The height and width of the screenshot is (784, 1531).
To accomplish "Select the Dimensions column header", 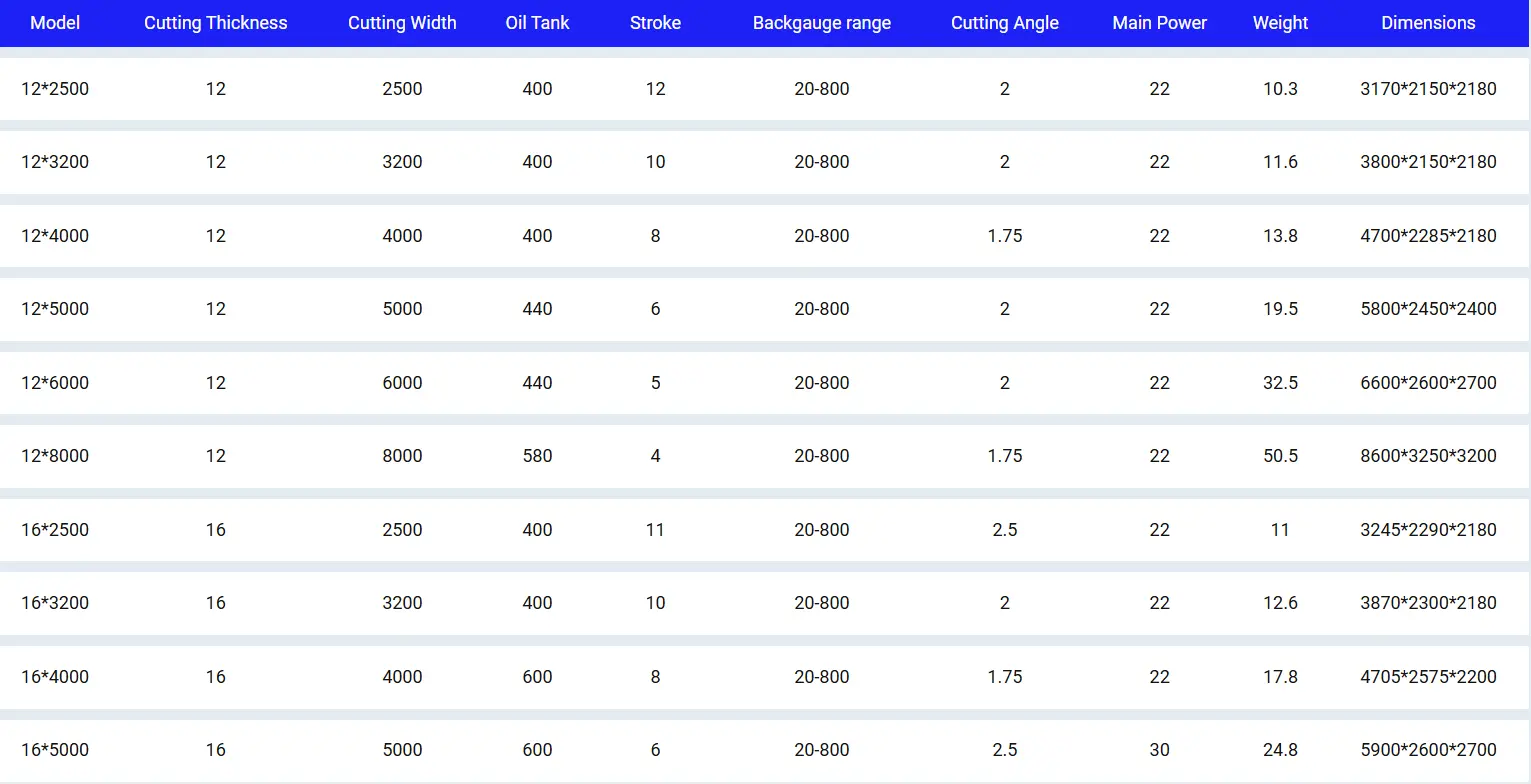I will pyautogui.click(x=1428, y=23).
